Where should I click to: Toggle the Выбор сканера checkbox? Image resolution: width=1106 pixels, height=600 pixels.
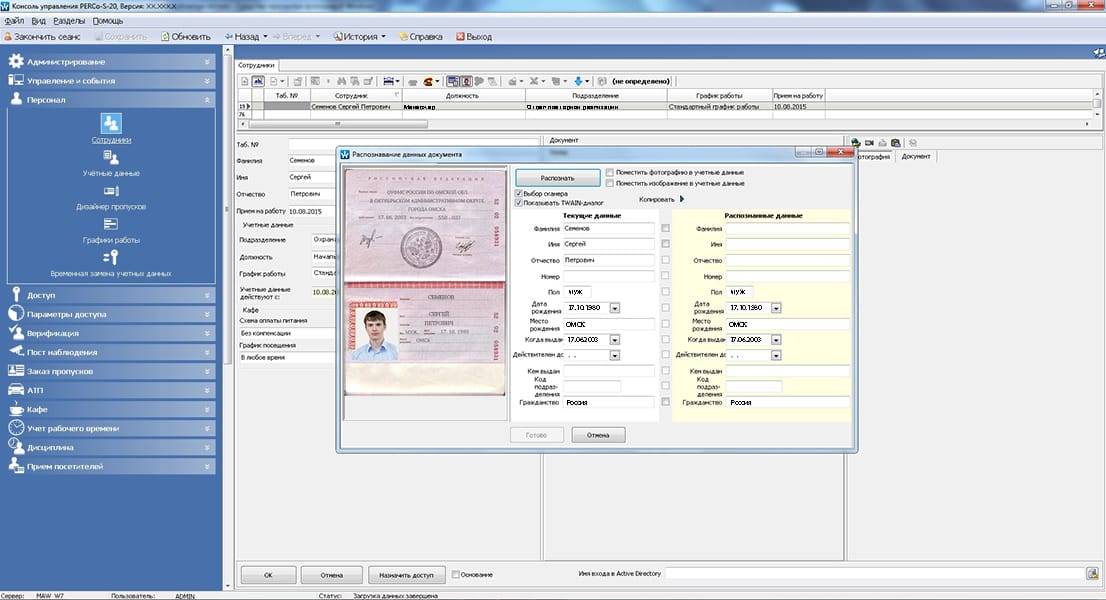tap(518, 192)
